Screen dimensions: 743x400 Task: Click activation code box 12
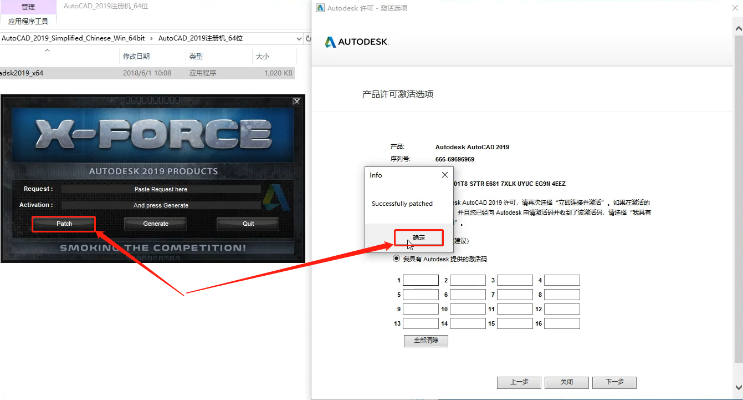(562, 309)
